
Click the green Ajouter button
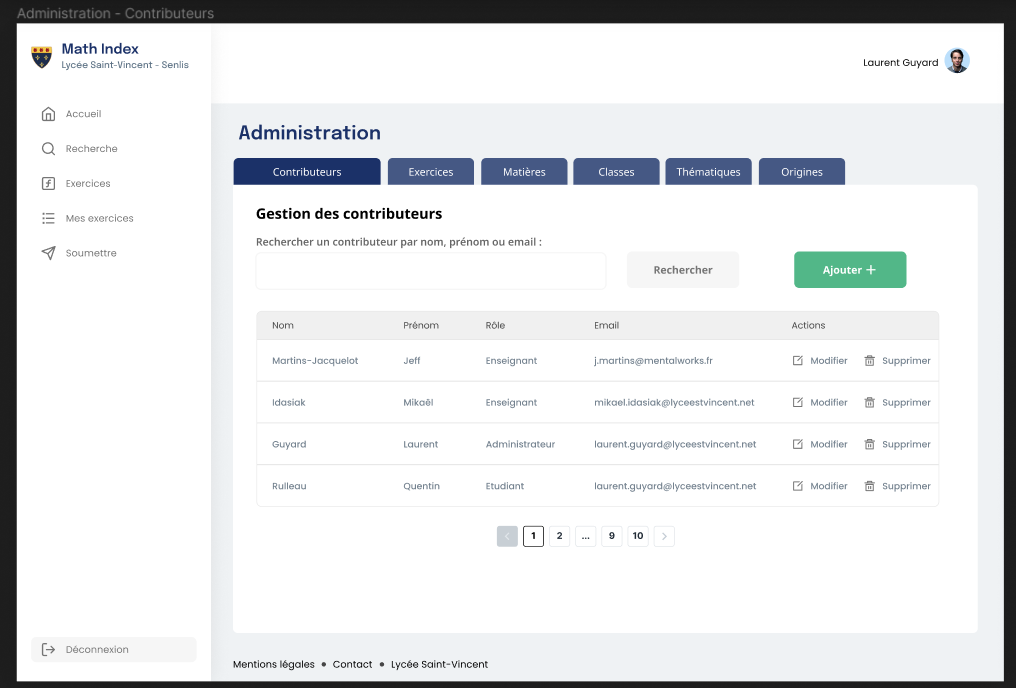(850, 270)
